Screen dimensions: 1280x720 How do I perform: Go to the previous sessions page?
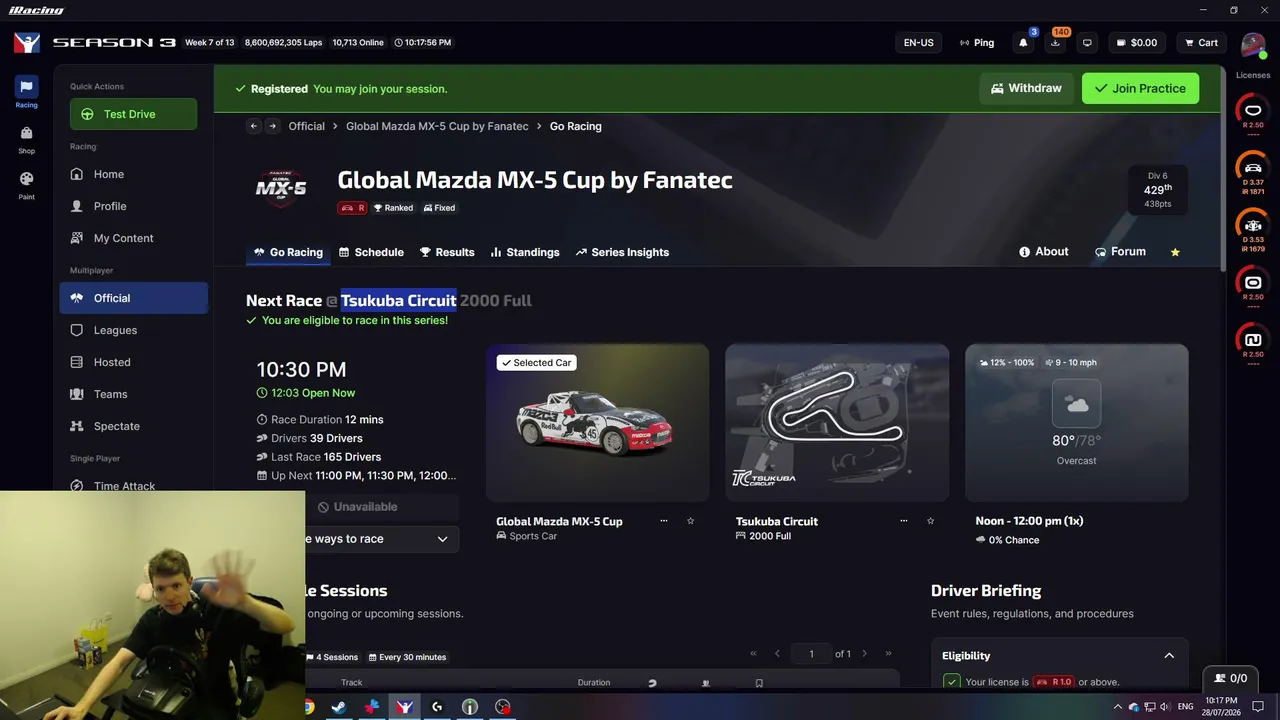pyautogui.click(x=777, y=654)
